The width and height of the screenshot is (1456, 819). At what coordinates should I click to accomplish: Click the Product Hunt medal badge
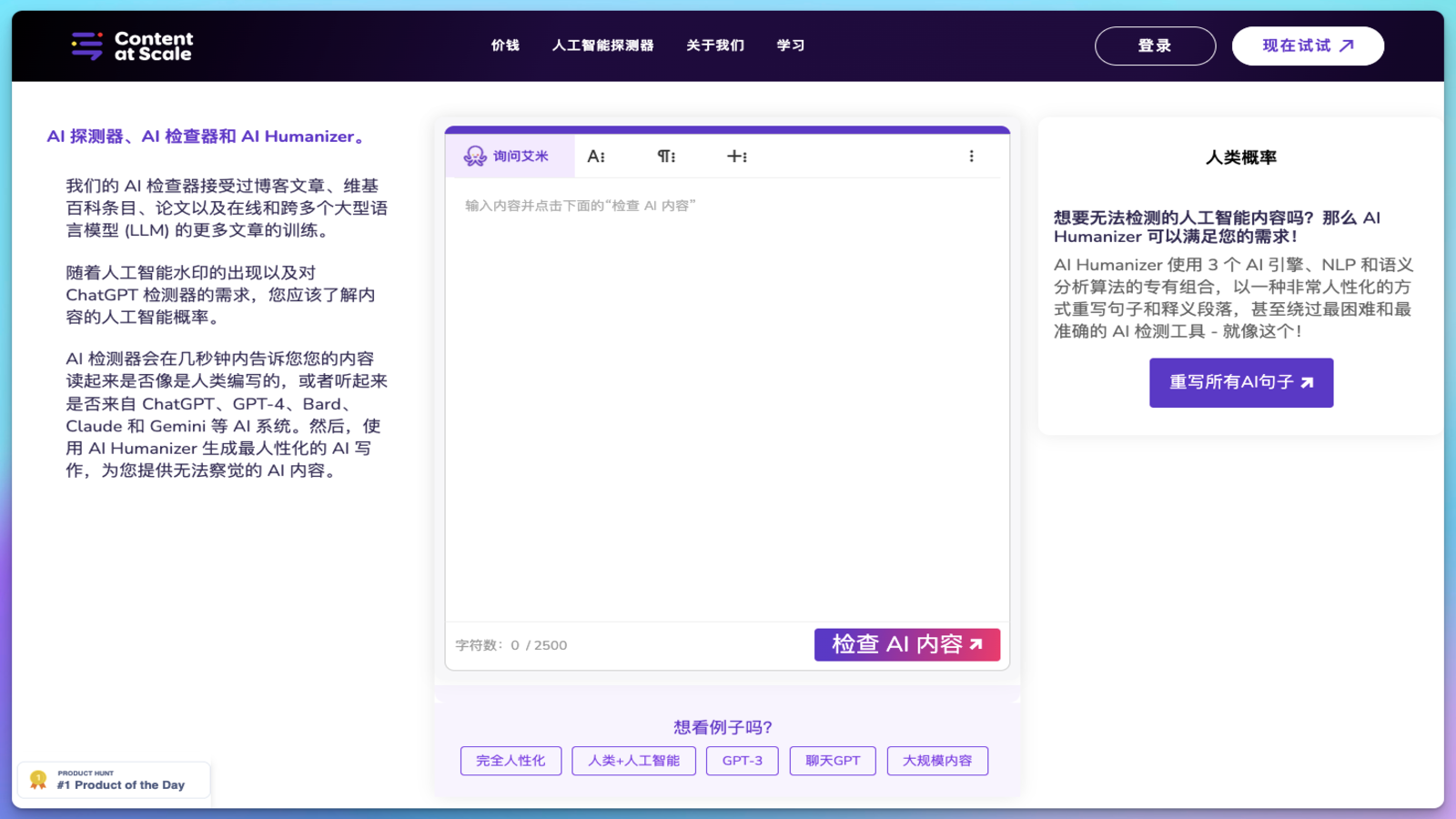pyautogui.click(x=37, y=779)
